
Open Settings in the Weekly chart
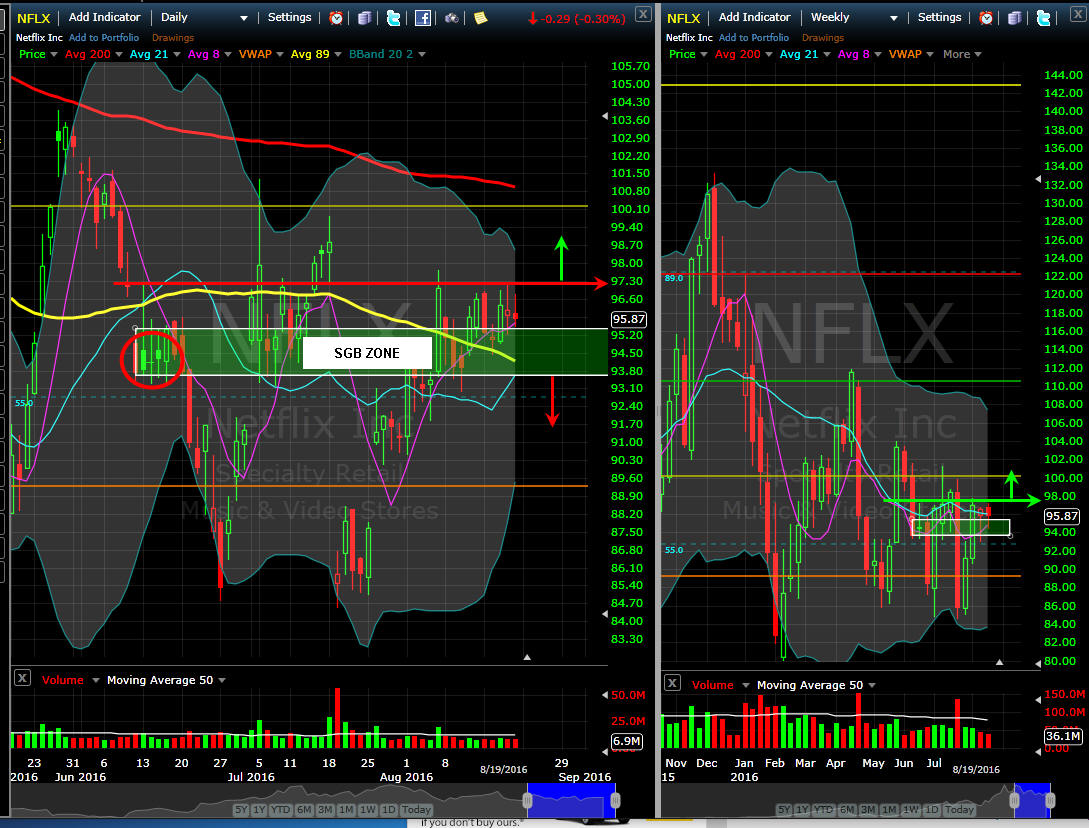939,18
